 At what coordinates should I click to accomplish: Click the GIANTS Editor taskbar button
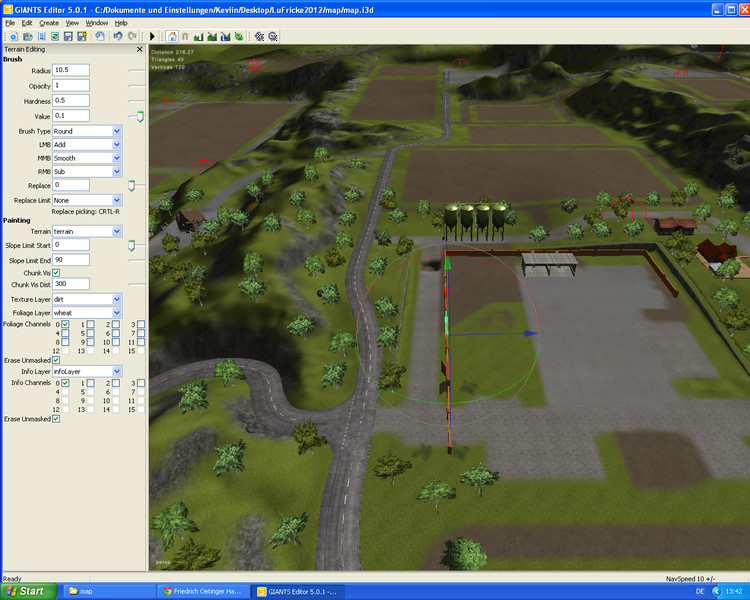299,591
